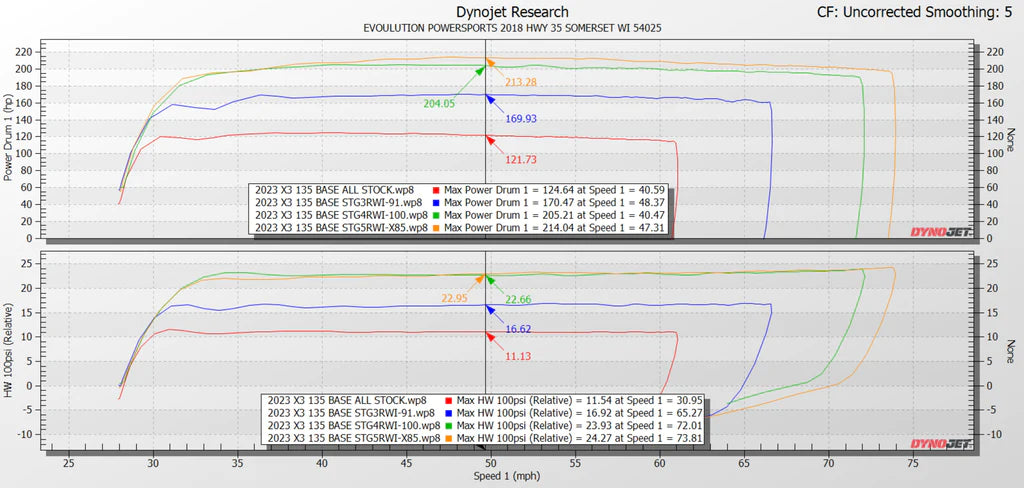Select STG3RWI-91.wp8 run in the HW 100psi legend
This screenshot has width=1024, height=488.
click(x=350, y=412)
